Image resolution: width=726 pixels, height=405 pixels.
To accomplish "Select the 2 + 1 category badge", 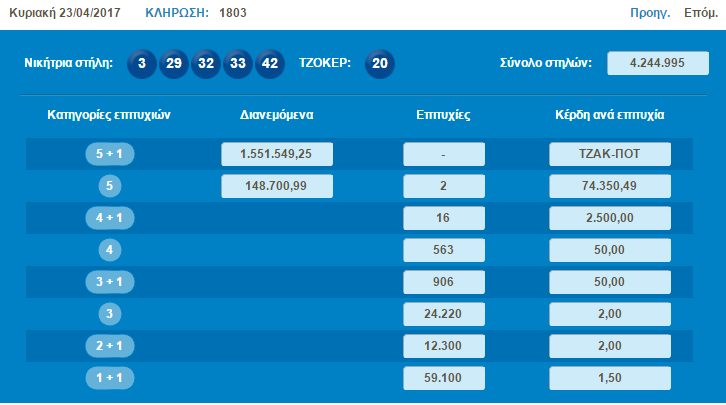I will point(110,346).
